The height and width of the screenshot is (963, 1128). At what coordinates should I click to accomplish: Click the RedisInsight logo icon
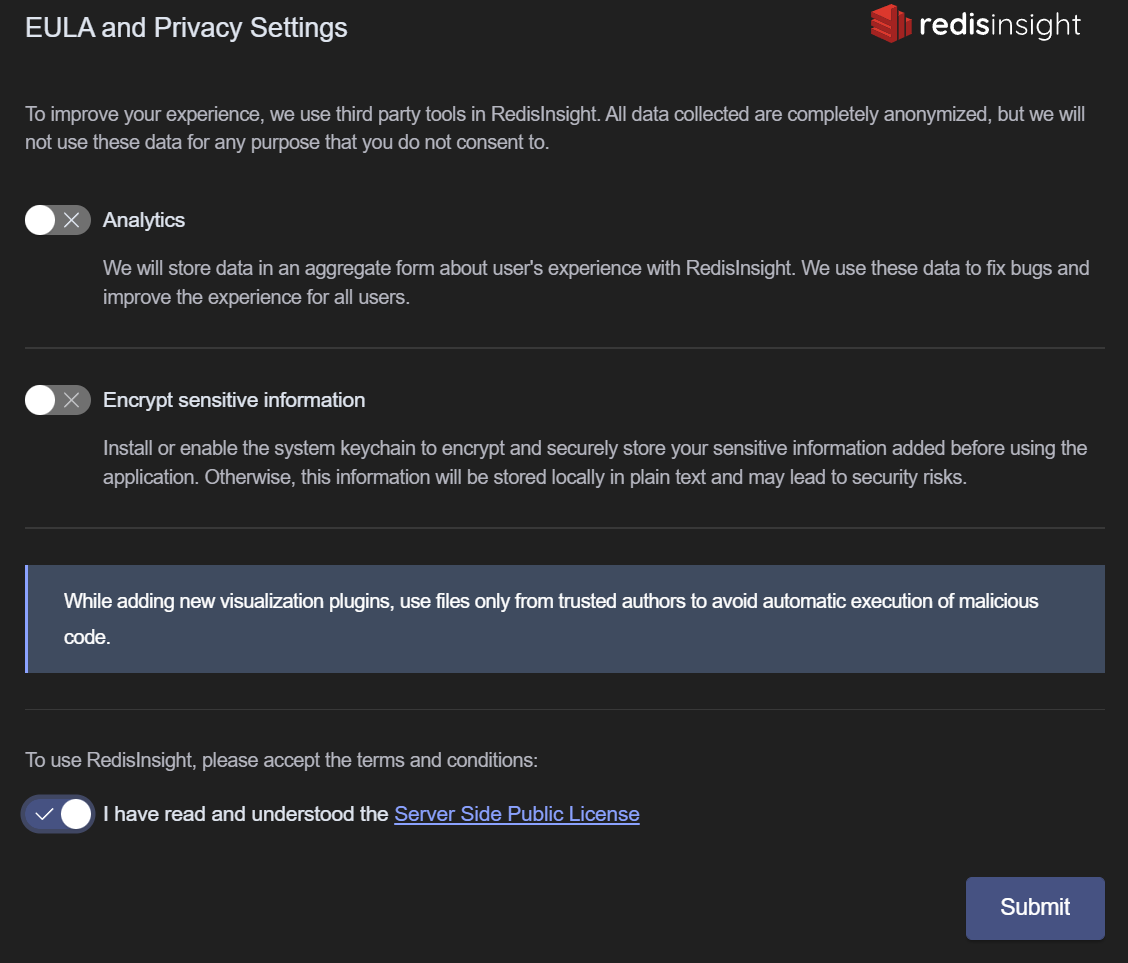click(889, 24)
